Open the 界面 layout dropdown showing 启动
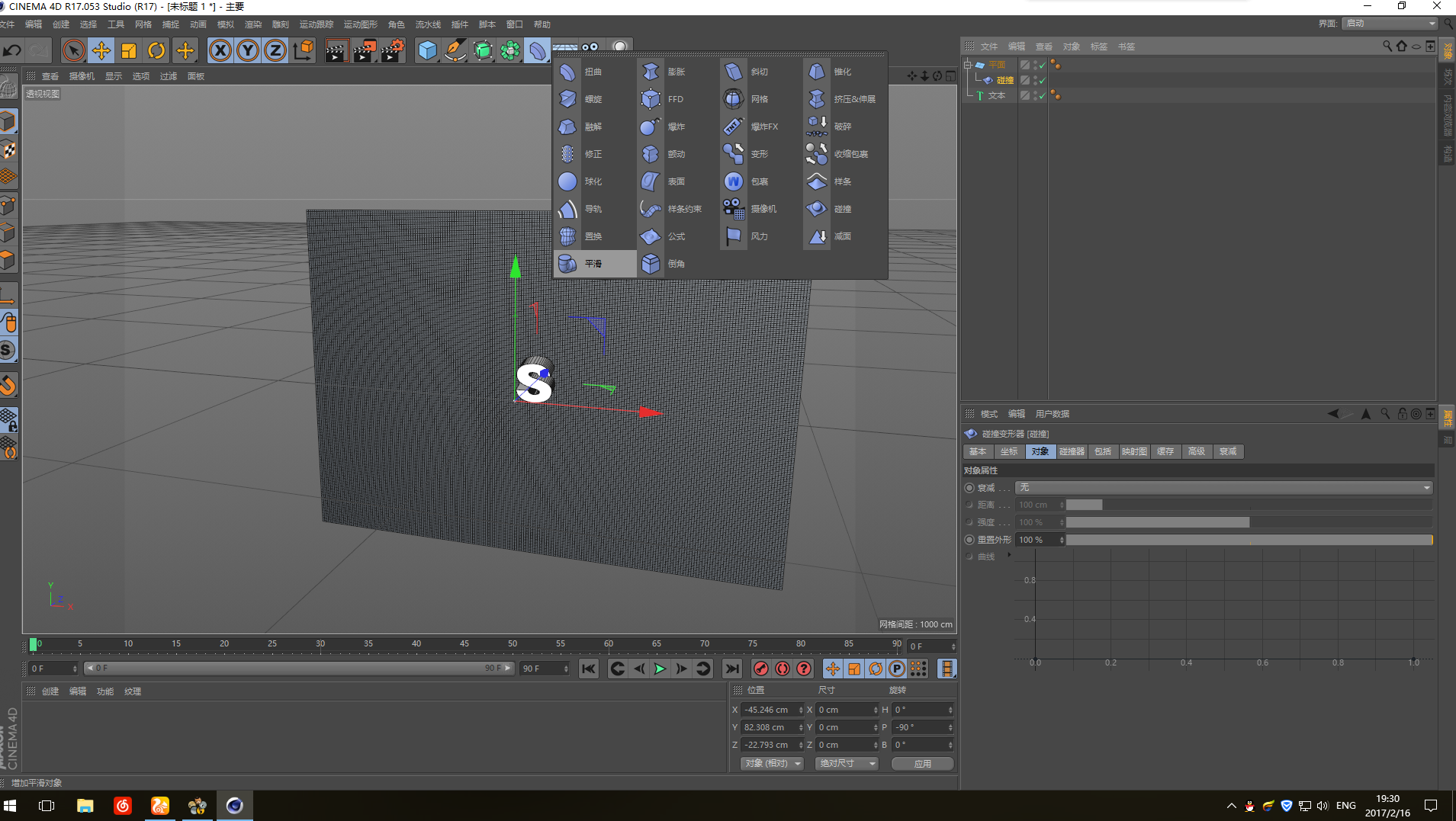This screenshot has height=821, width=1456. coord(1390,24)
